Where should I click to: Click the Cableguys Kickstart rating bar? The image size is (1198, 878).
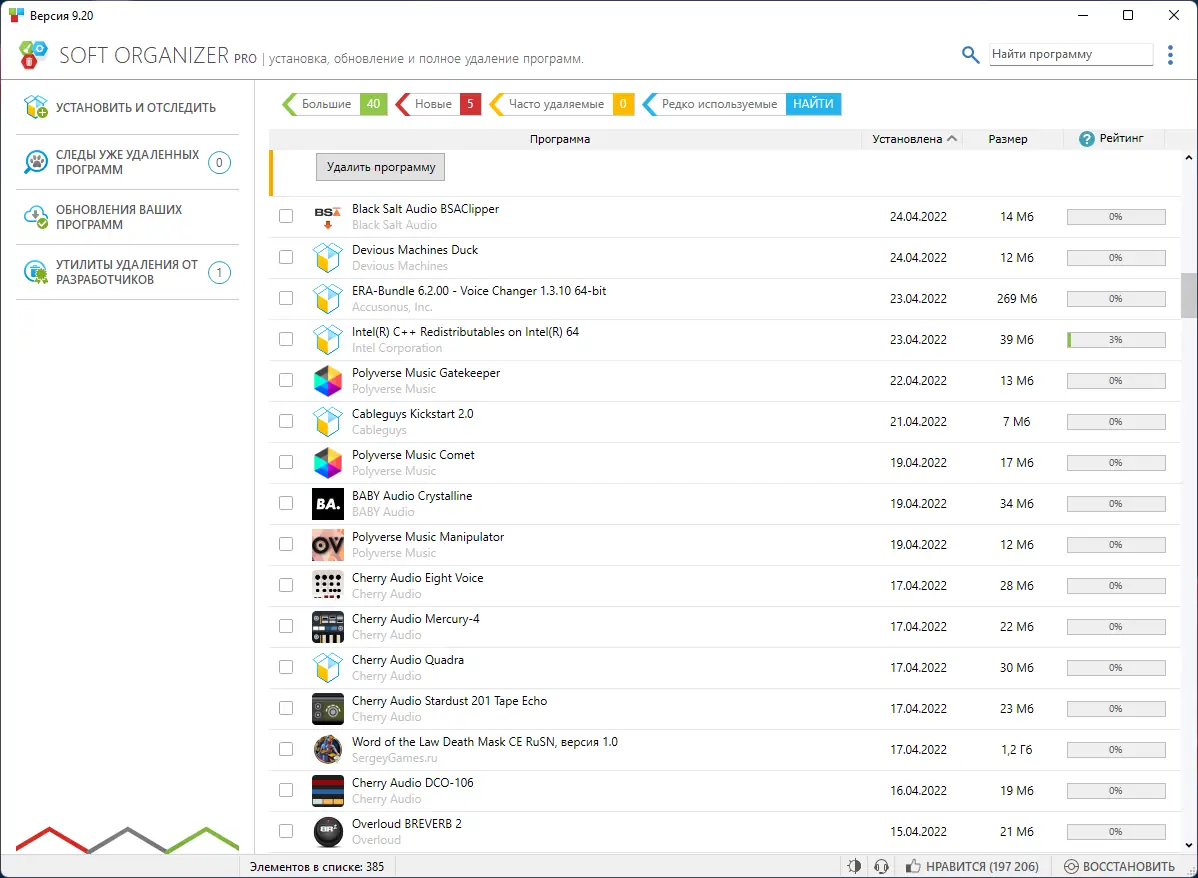pyautogui.click(x=1116, y=422)
